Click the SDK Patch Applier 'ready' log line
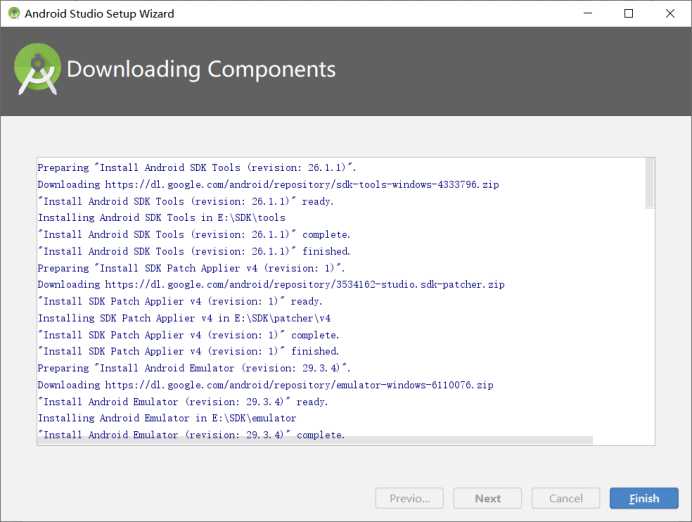Image resolution: width=692 pixels, height=522 pixels. tap(180, 301)
